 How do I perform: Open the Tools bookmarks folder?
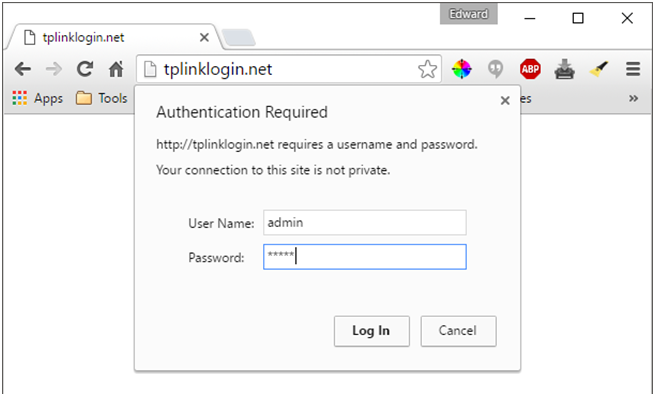[x=102, y=99]
